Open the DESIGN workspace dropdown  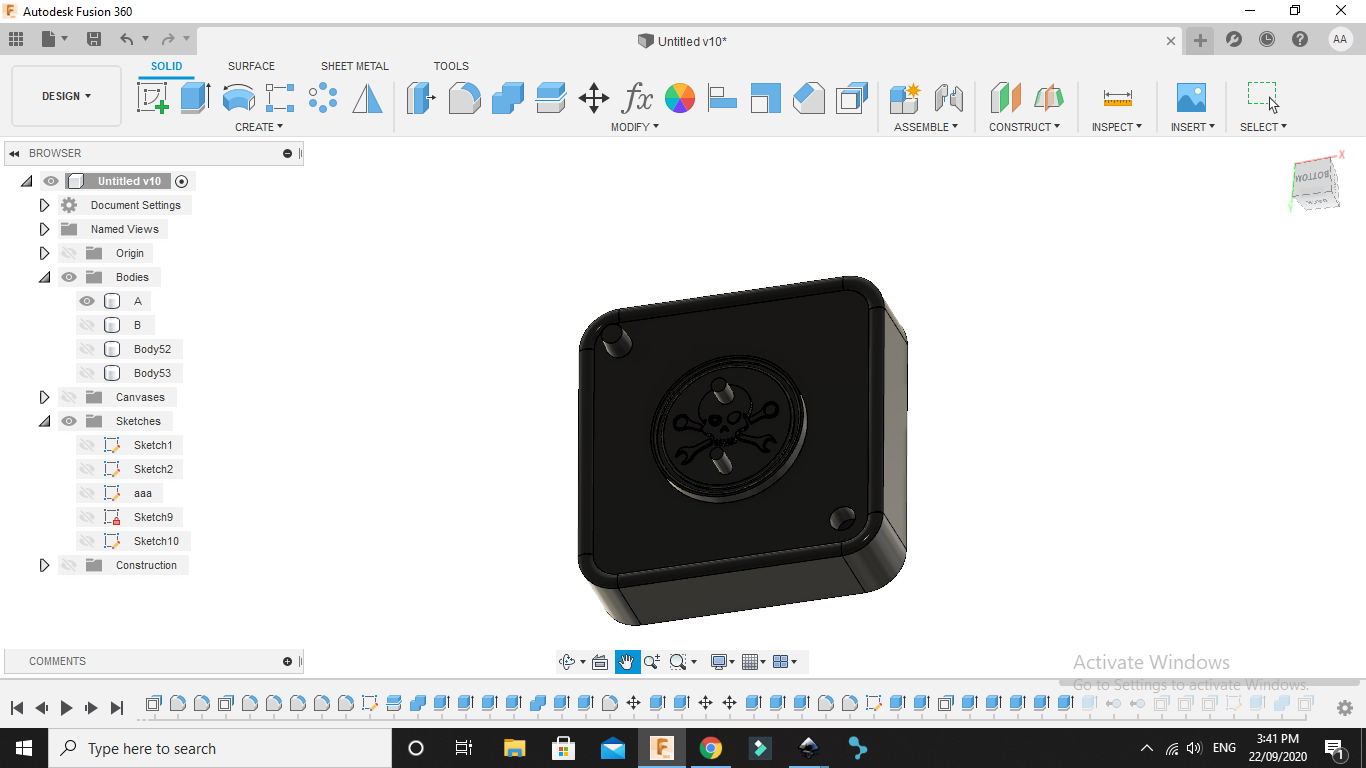66,96
